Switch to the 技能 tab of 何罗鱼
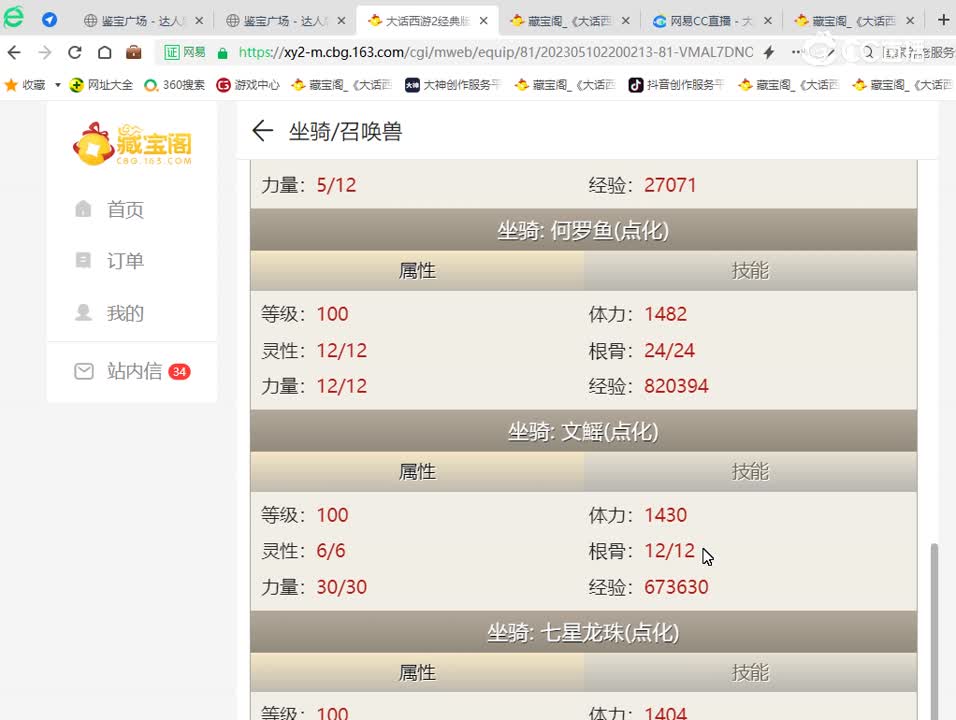Viewport: 956px width, 720px height. tap(749, 270)
